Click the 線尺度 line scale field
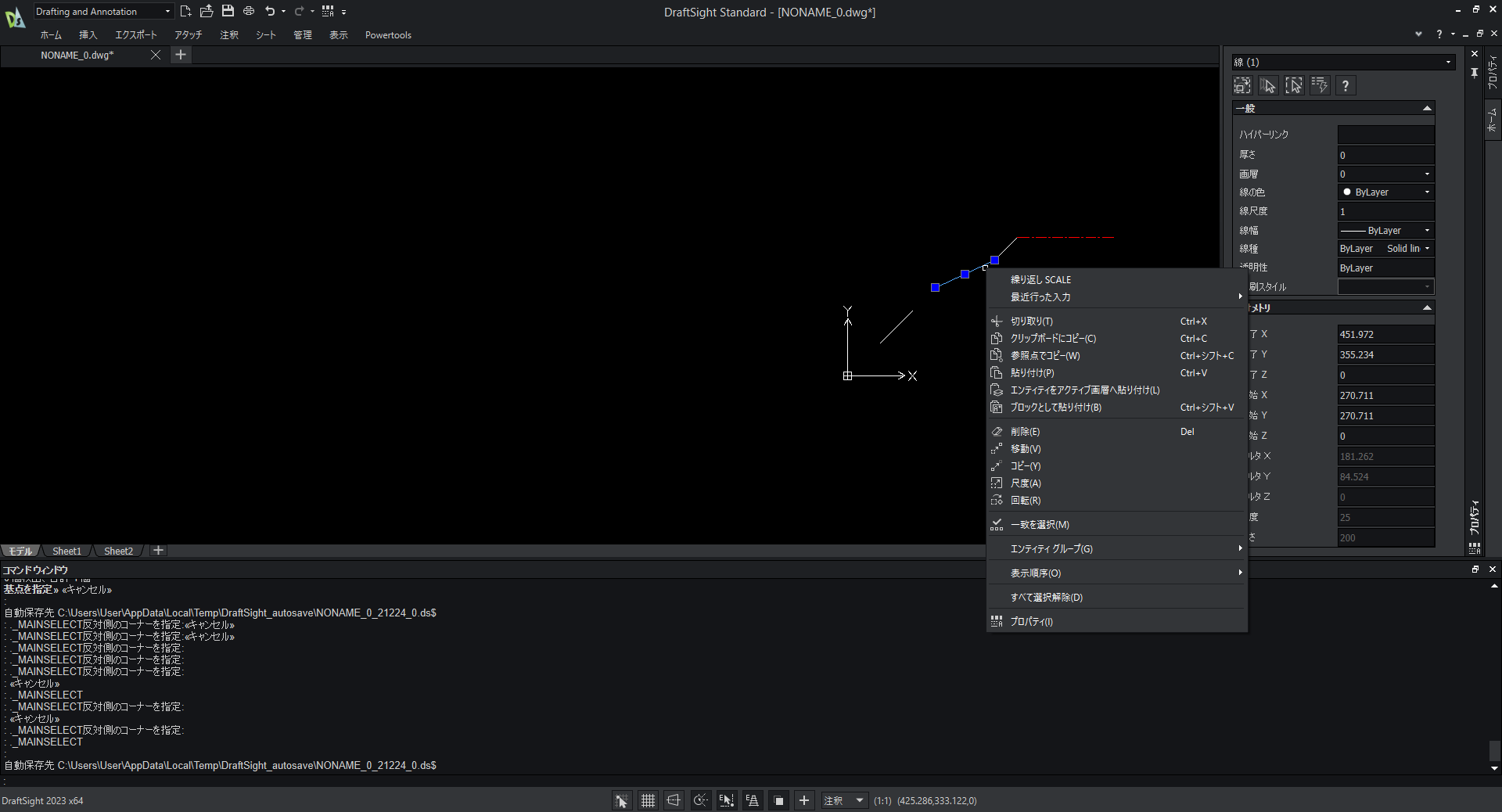1502x812 pixels. 1385,211
